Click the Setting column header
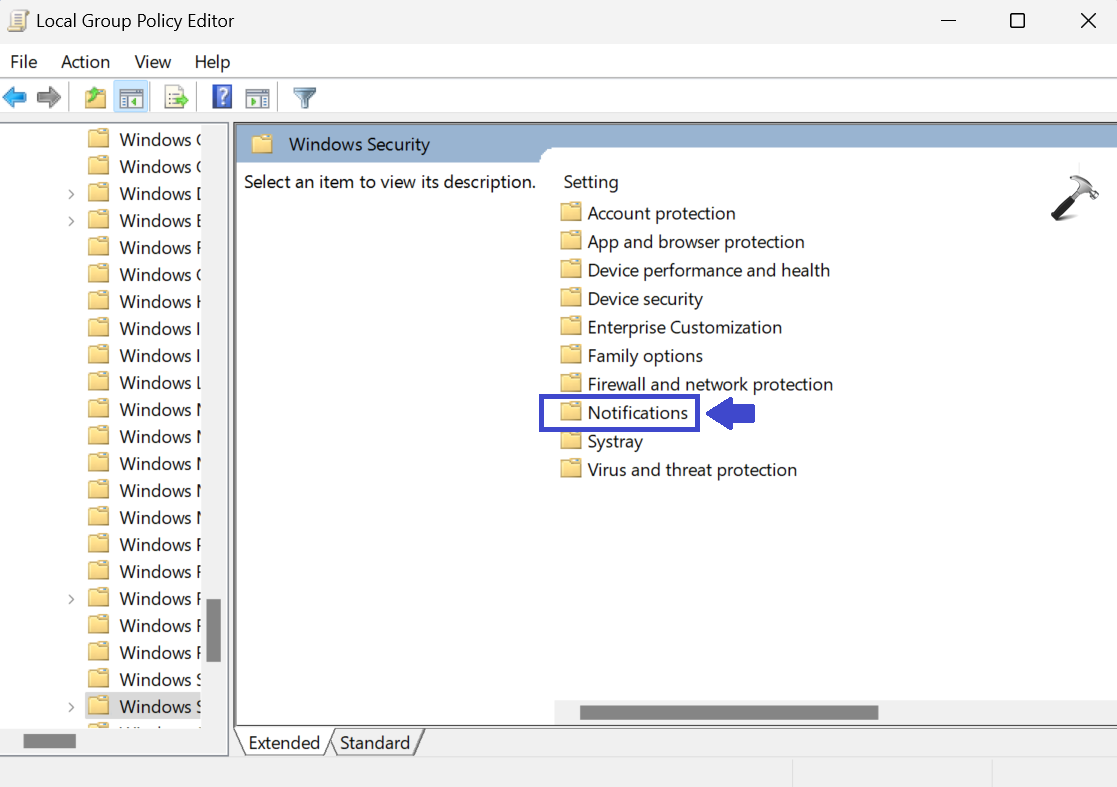Image resolution: width=1117 pixels, height=787 pixels. [591, 182]
